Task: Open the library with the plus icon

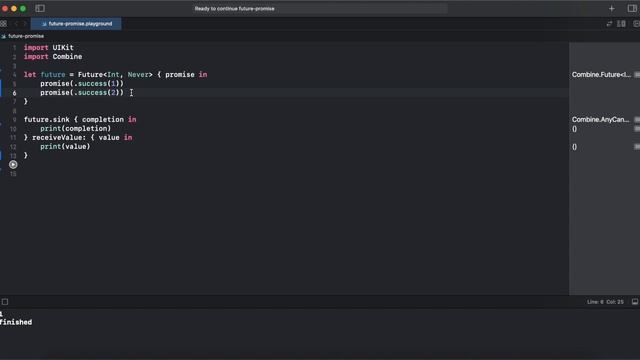Action: tap(611, 8)
